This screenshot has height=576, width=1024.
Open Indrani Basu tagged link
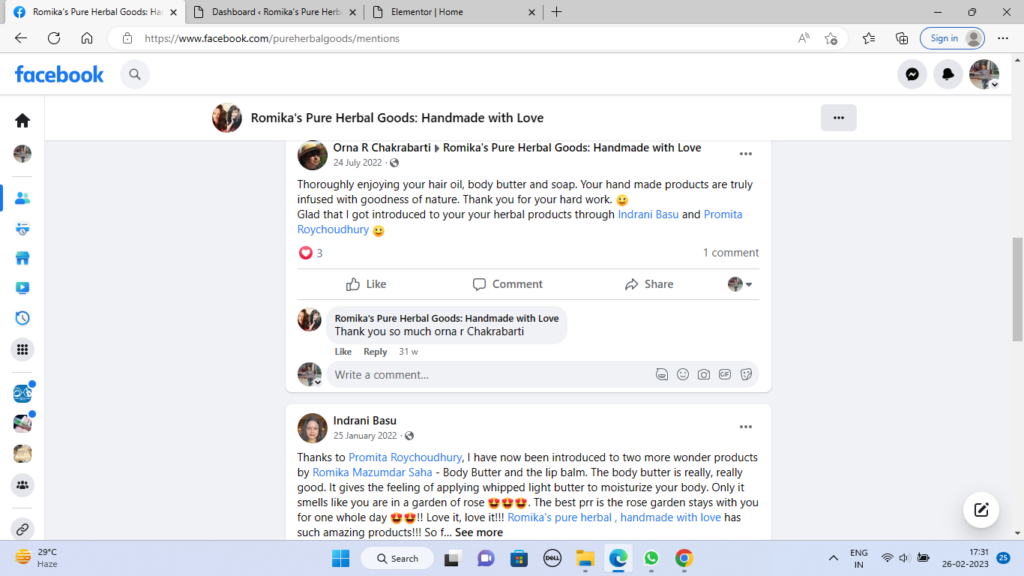point(648,214)
